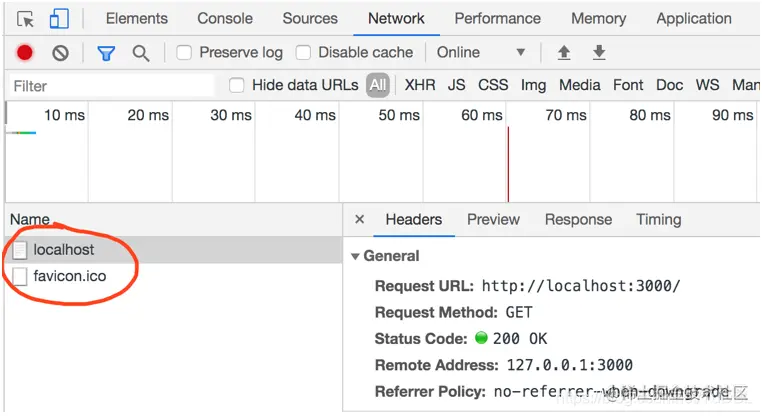
Task: Export HAR file with download arrow
Action: point(599,52)
